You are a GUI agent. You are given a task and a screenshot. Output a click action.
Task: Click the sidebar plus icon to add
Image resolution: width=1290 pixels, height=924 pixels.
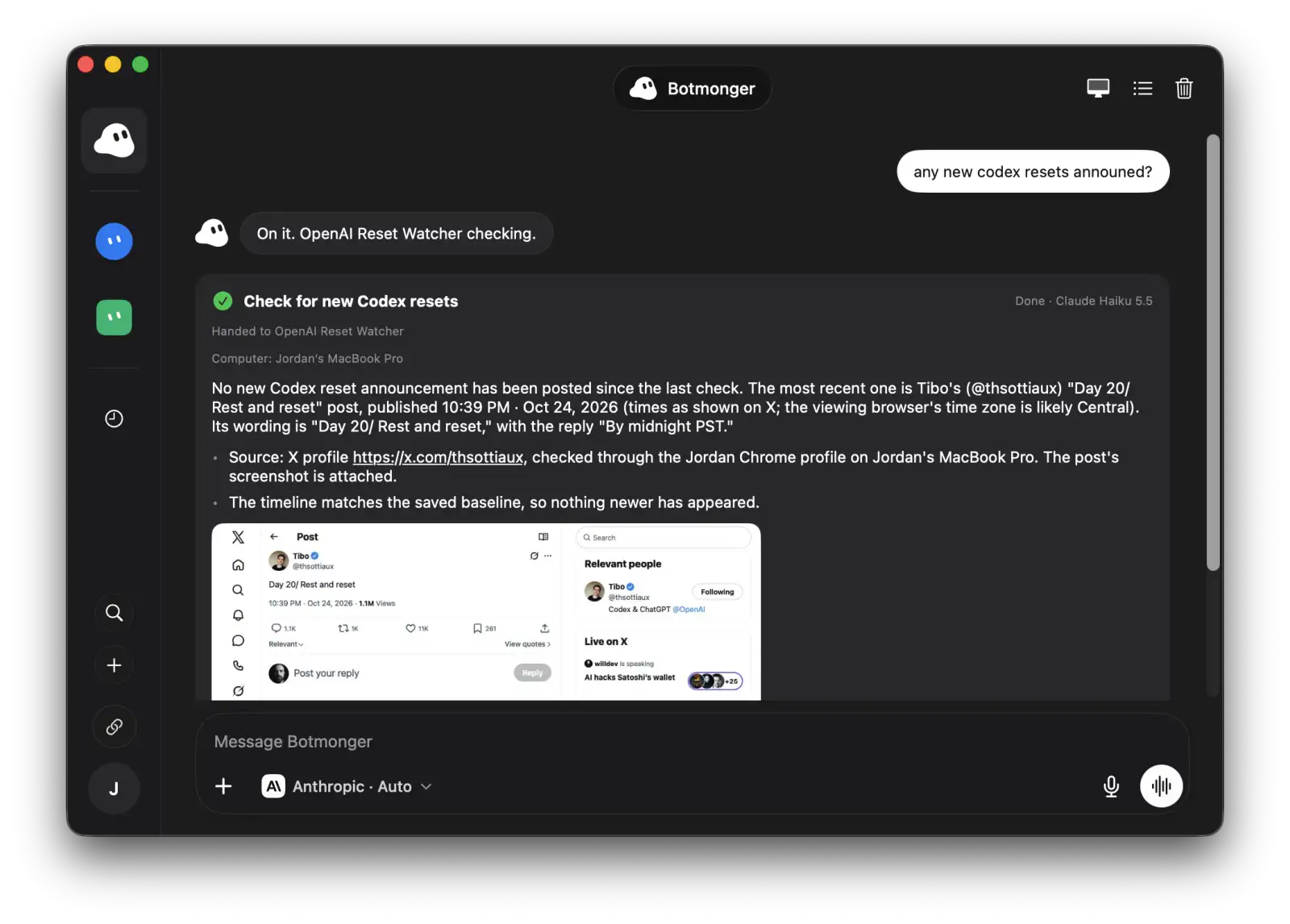coord(114,665)
